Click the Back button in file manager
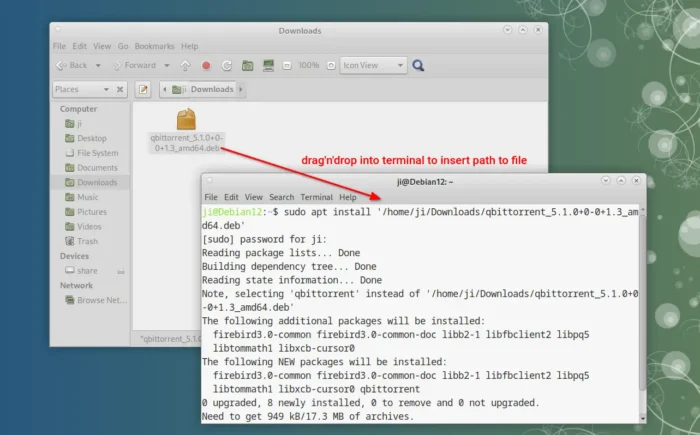Image resolution: width=700 pixels, height=435 pixels. tap(71, 65)
